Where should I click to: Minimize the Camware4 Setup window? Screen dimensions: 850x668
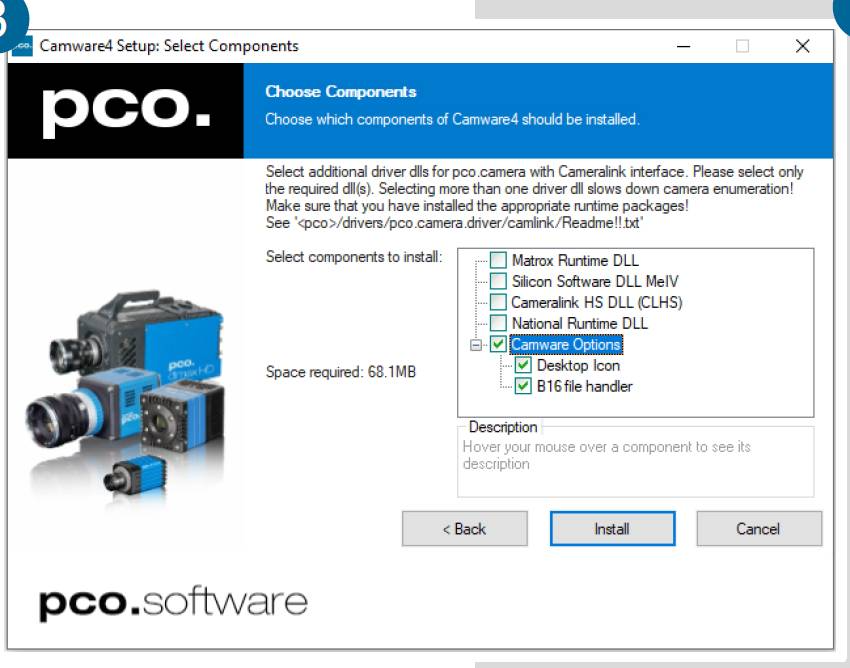[682, 47]
